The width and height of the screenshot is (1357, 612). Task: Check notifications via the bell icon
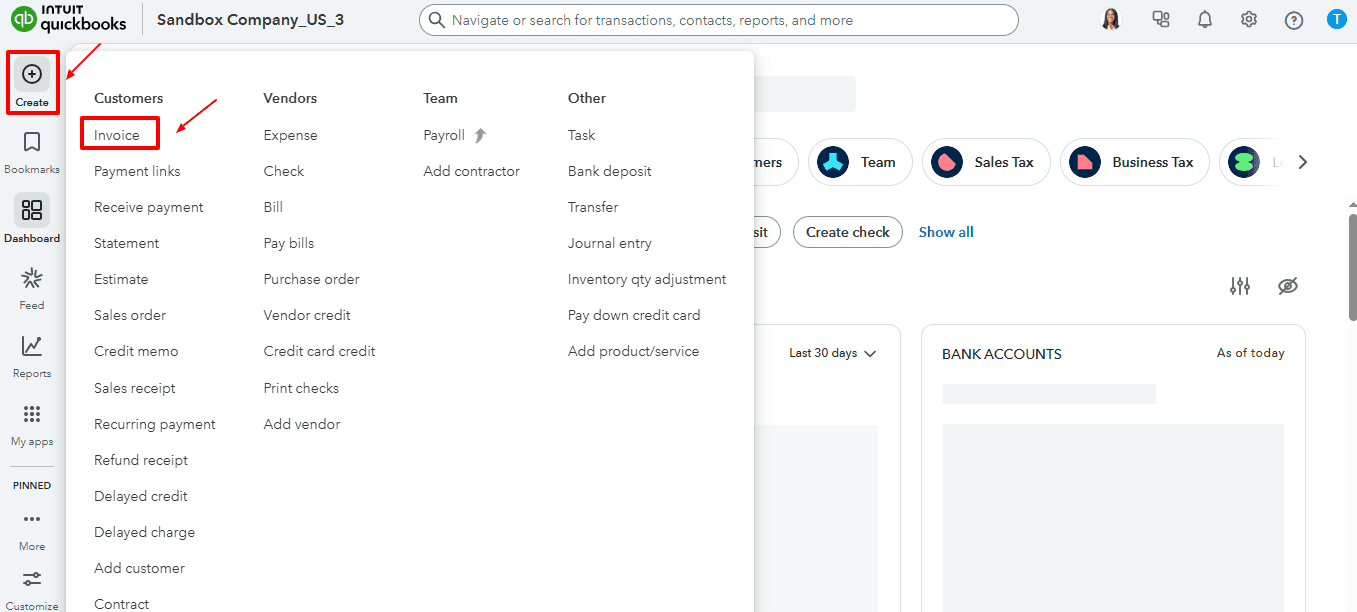tap(1204, 18)
